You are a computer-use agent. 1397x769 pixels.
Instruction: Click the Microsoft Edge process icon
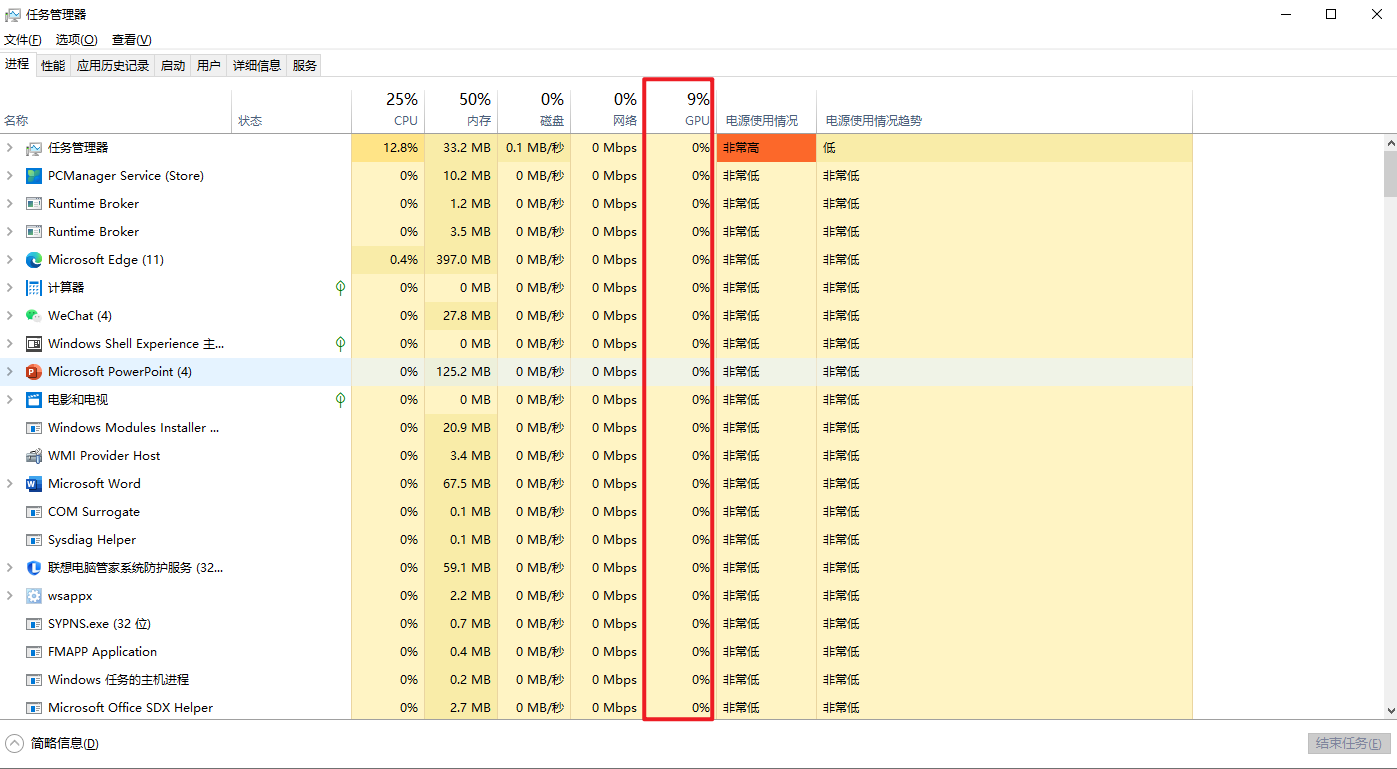(34, 260)
